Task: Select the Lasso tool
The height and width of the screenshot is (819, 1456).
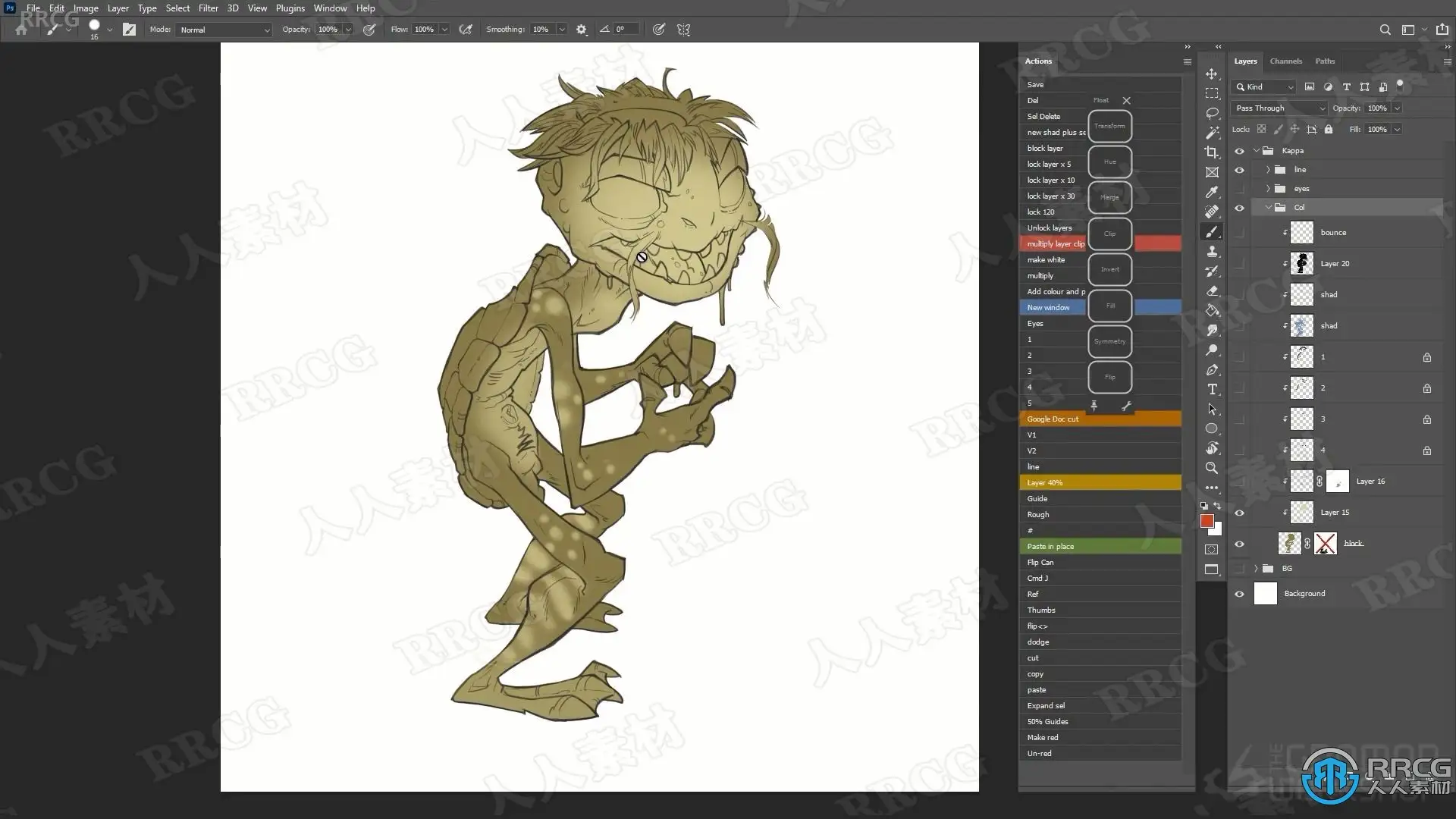Action: [x=1212, y=113]
